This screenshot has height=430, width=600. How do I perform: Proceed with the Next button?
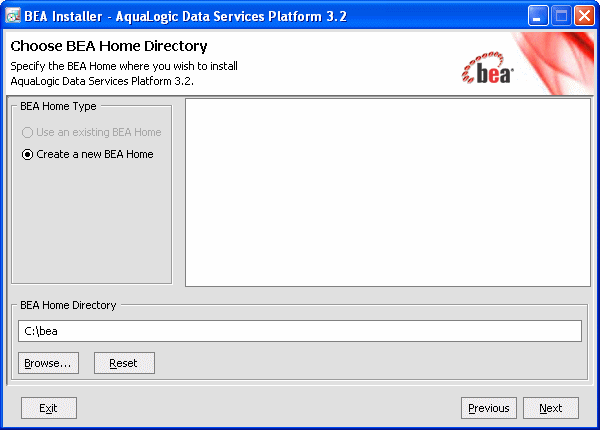click(x=551, y=408)
